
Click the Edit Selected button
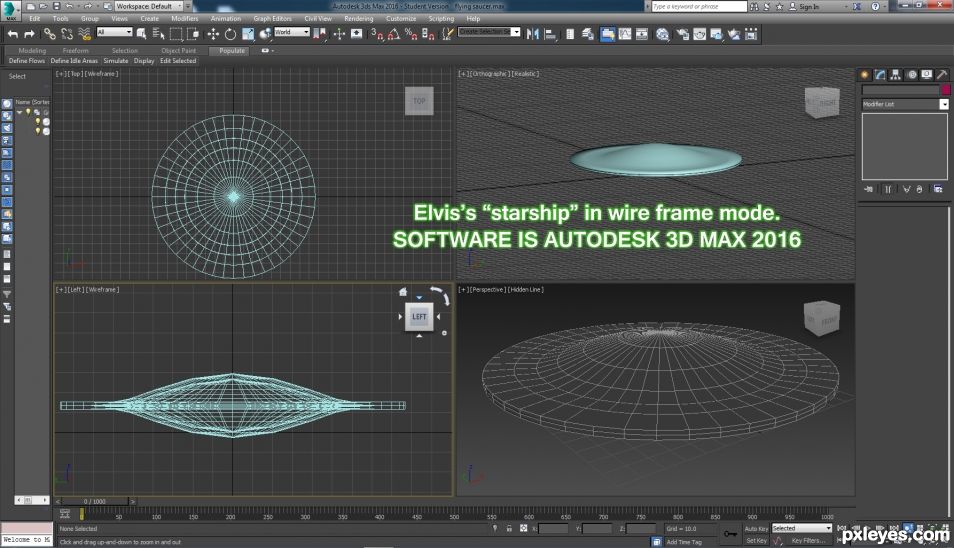click(x=178, y=61)
